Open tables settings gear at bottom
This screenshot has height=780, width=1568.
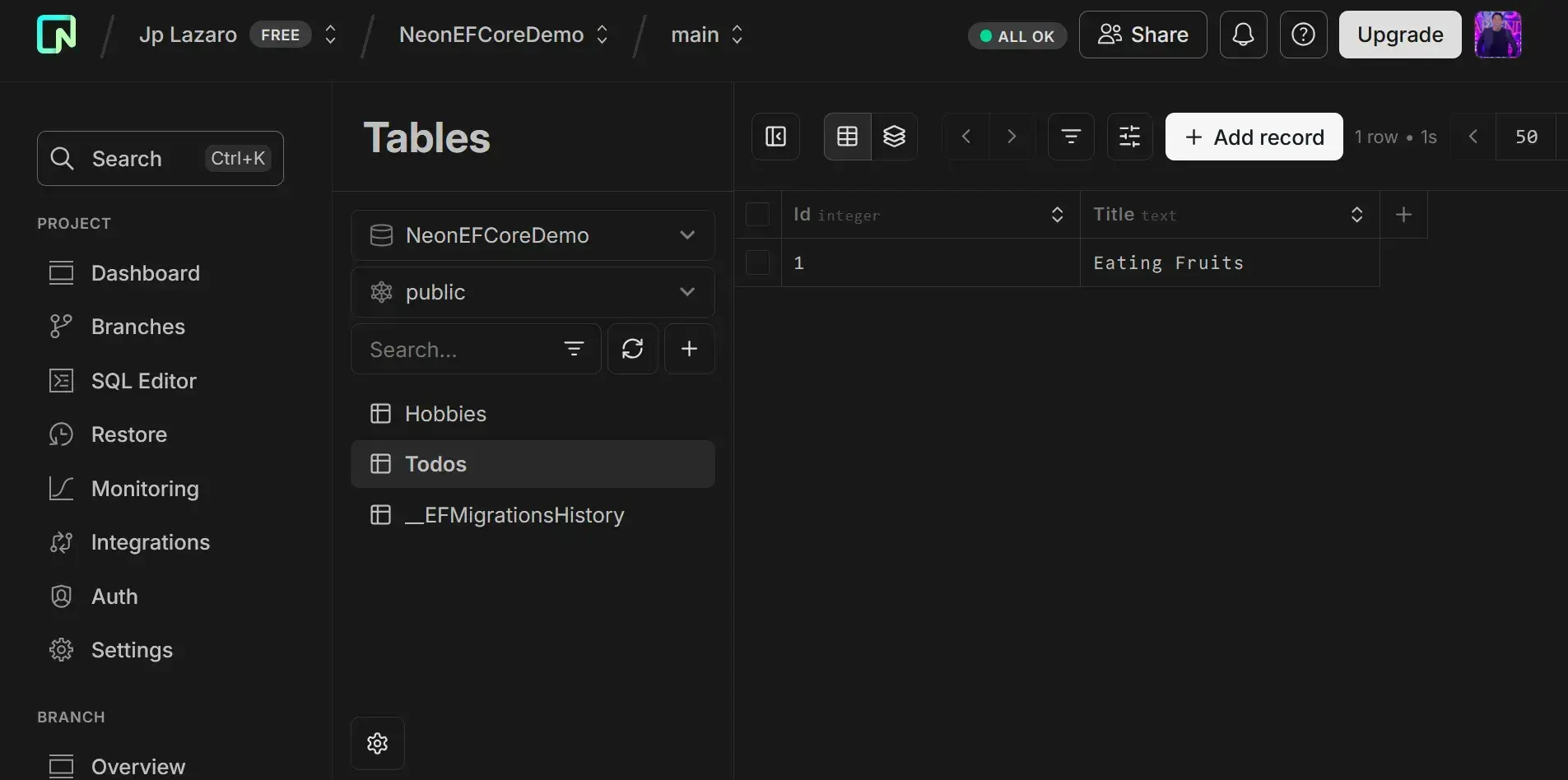[377, 744]
